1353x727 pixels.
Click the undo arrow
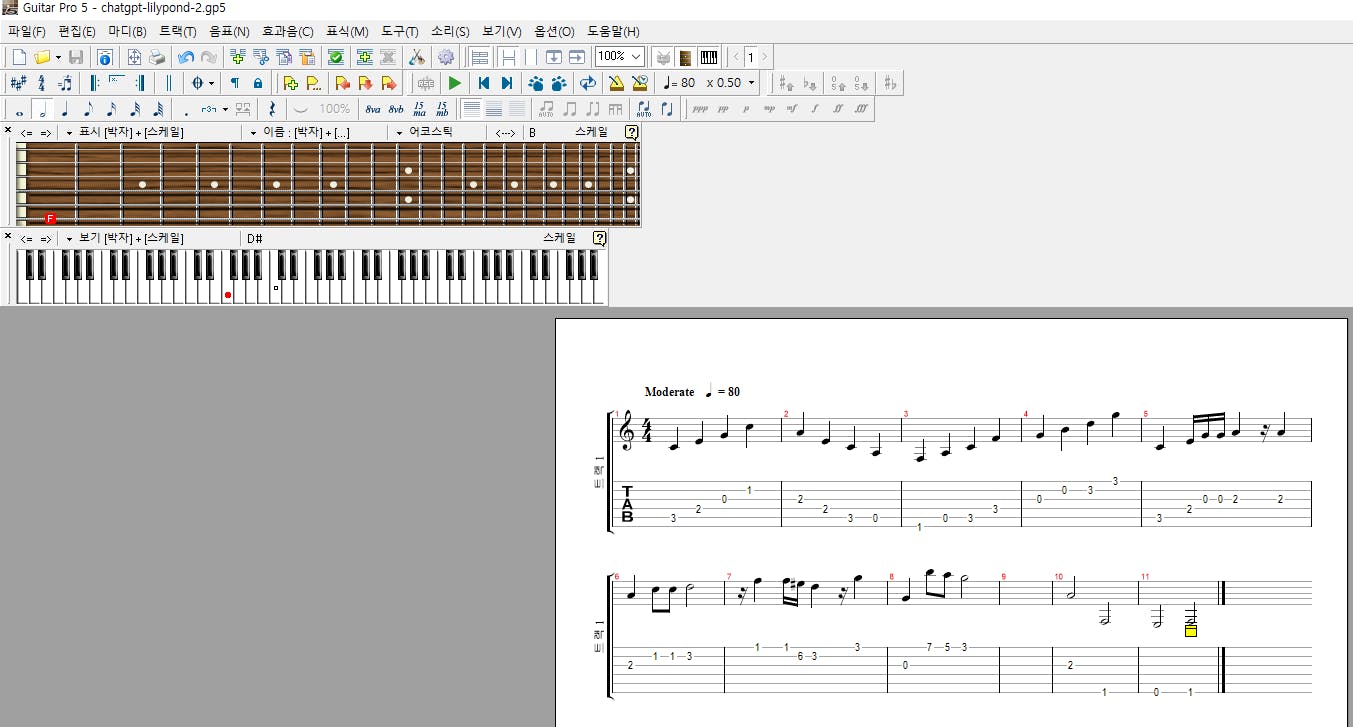186,57
